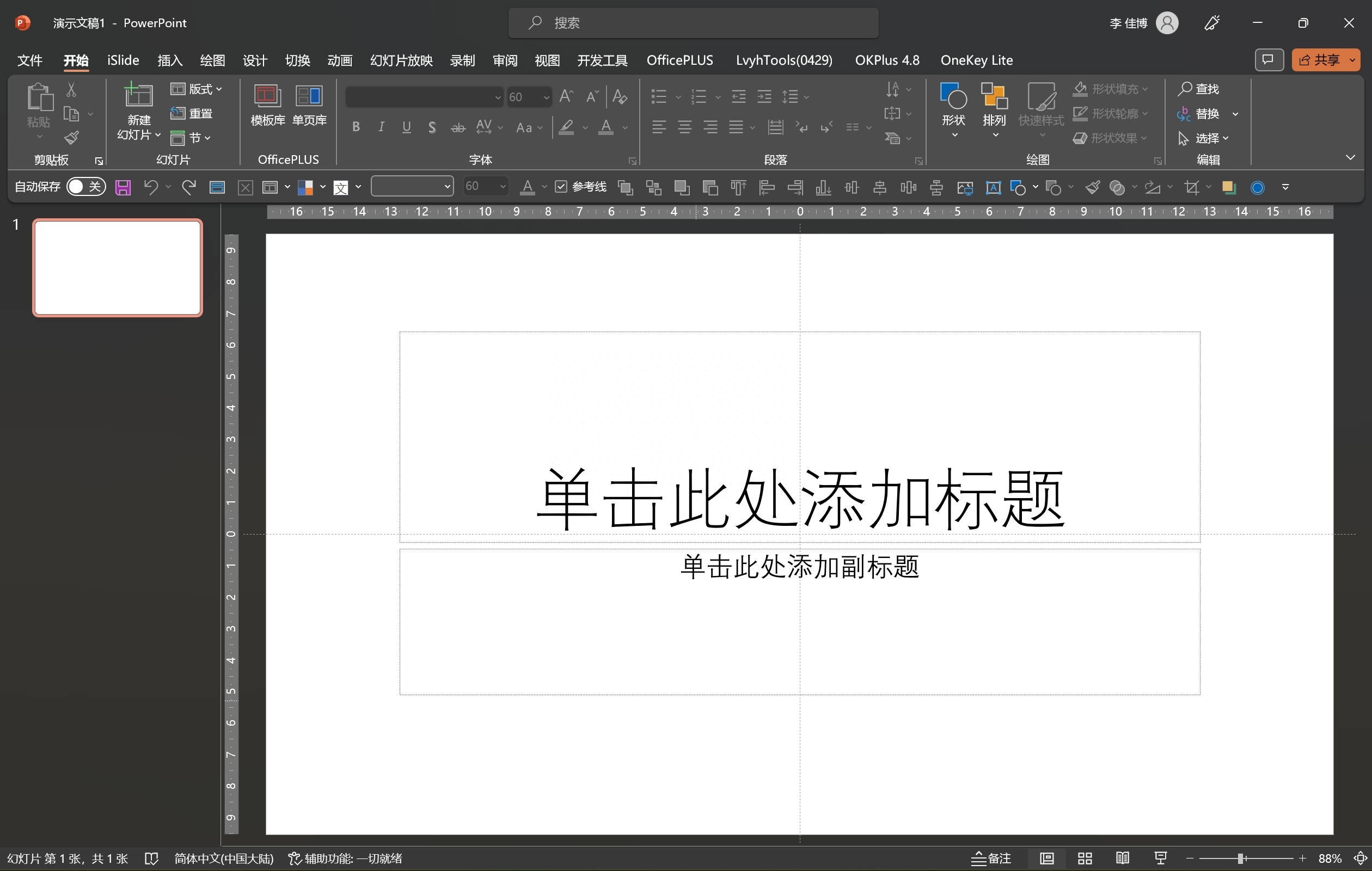Open the ribbon font name dropdown
This screenshot has width=1372, height=871.
[x=498, y=97]
